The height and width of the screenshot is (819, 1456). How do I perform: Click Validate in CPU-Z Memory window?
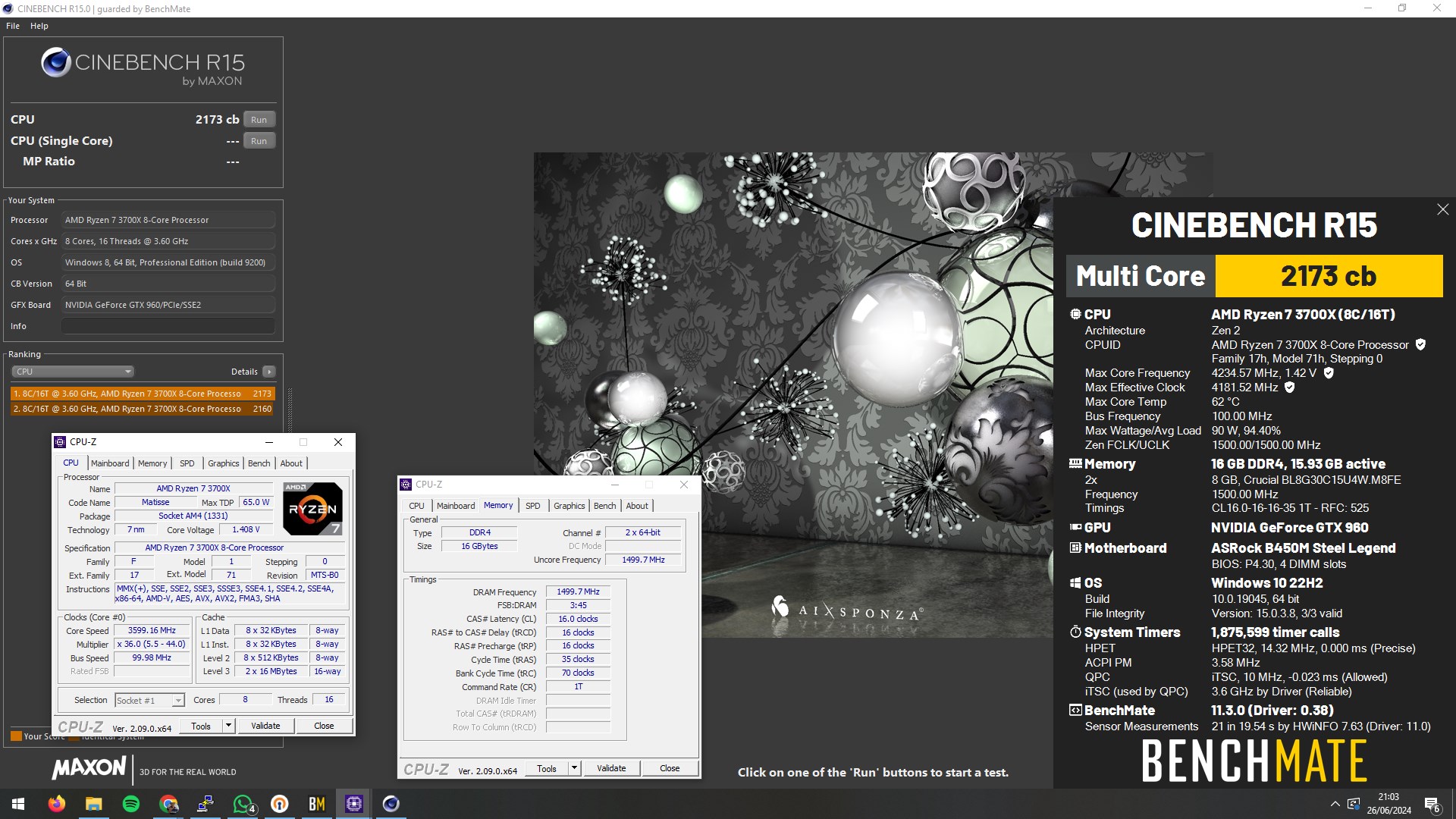(x=611, y=768)
